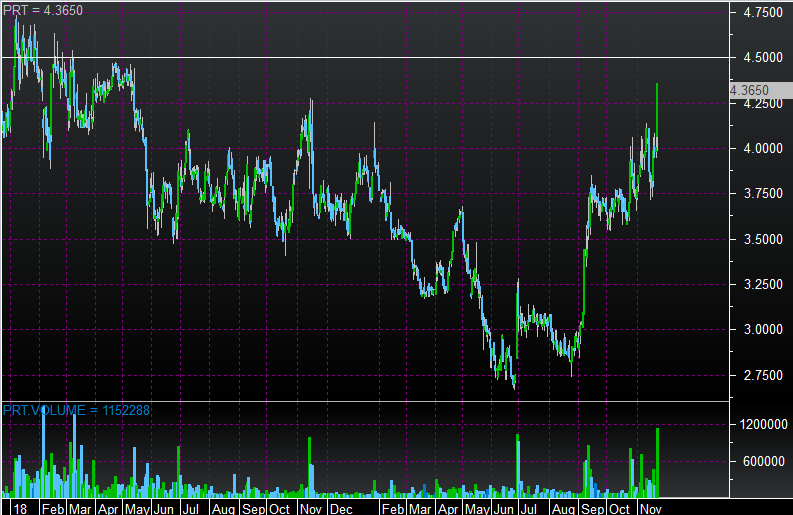Click the 18 year label on time axis
This screenshot has height=515, width=793.
[20, 508]
